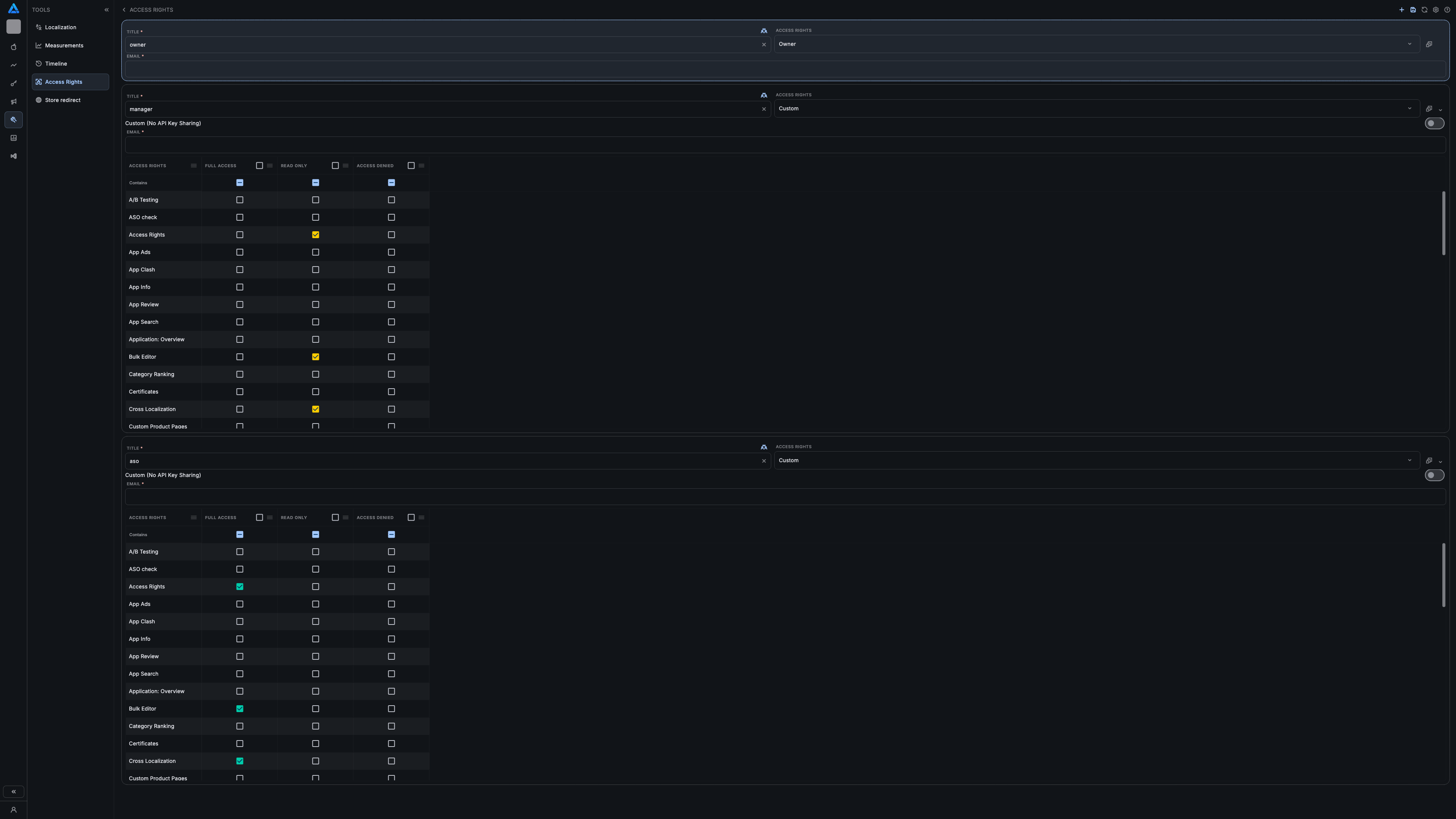Clear the manager title with X button
Screen dimensions: 1456x819
[764, 109]
